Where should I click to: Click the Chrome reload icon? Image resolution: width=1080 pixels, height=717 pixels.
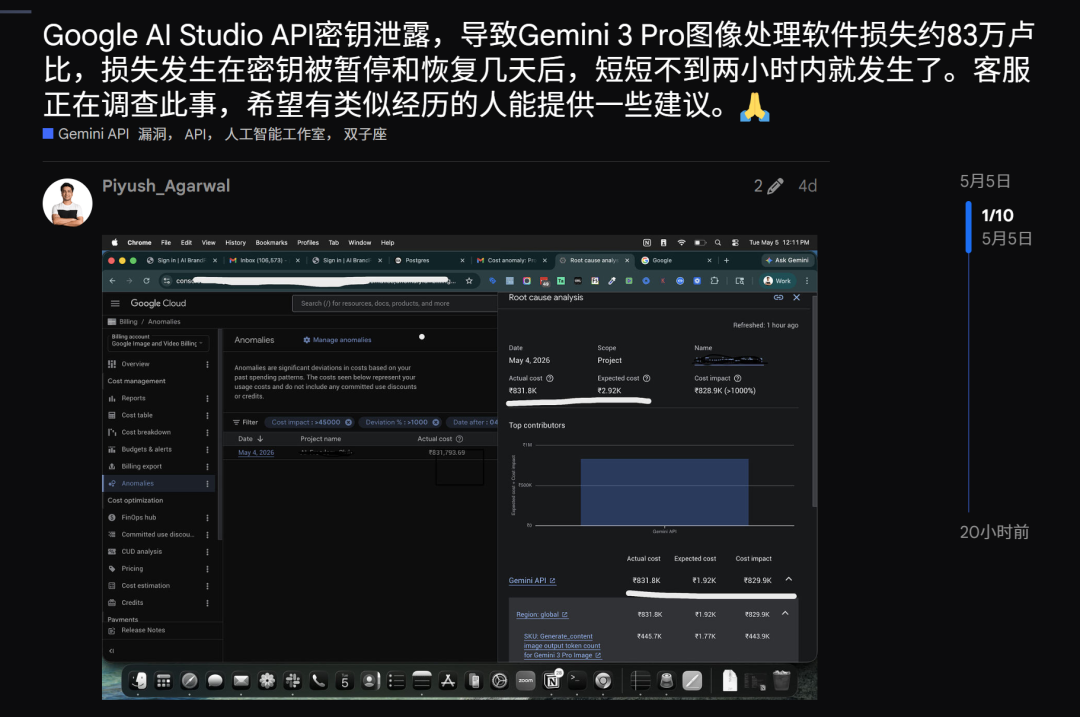pos(146,280)
